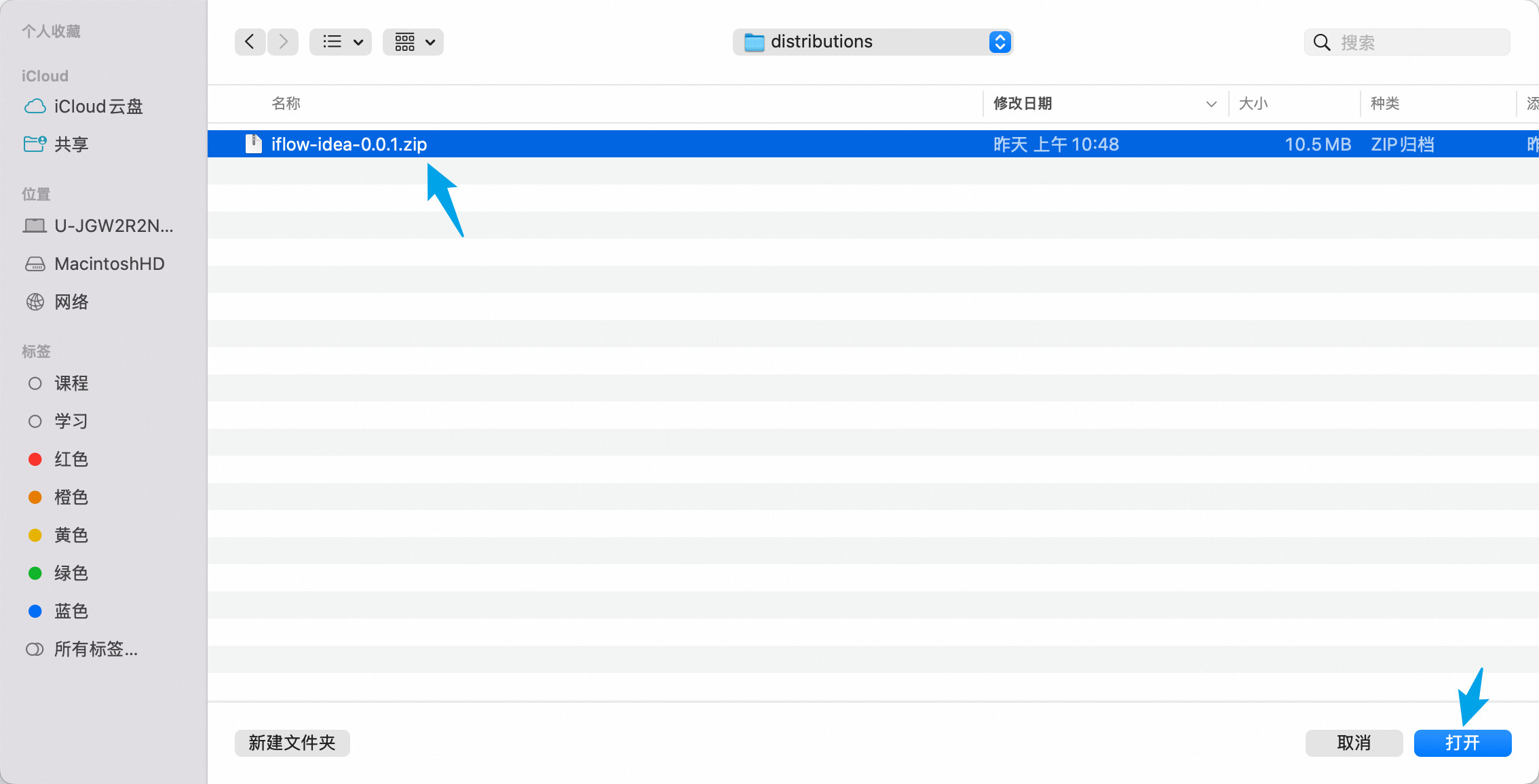Sort by the 名称 column header
Image resolution: width=1539 pixels, height=784 pixels.
click(286, 104)
